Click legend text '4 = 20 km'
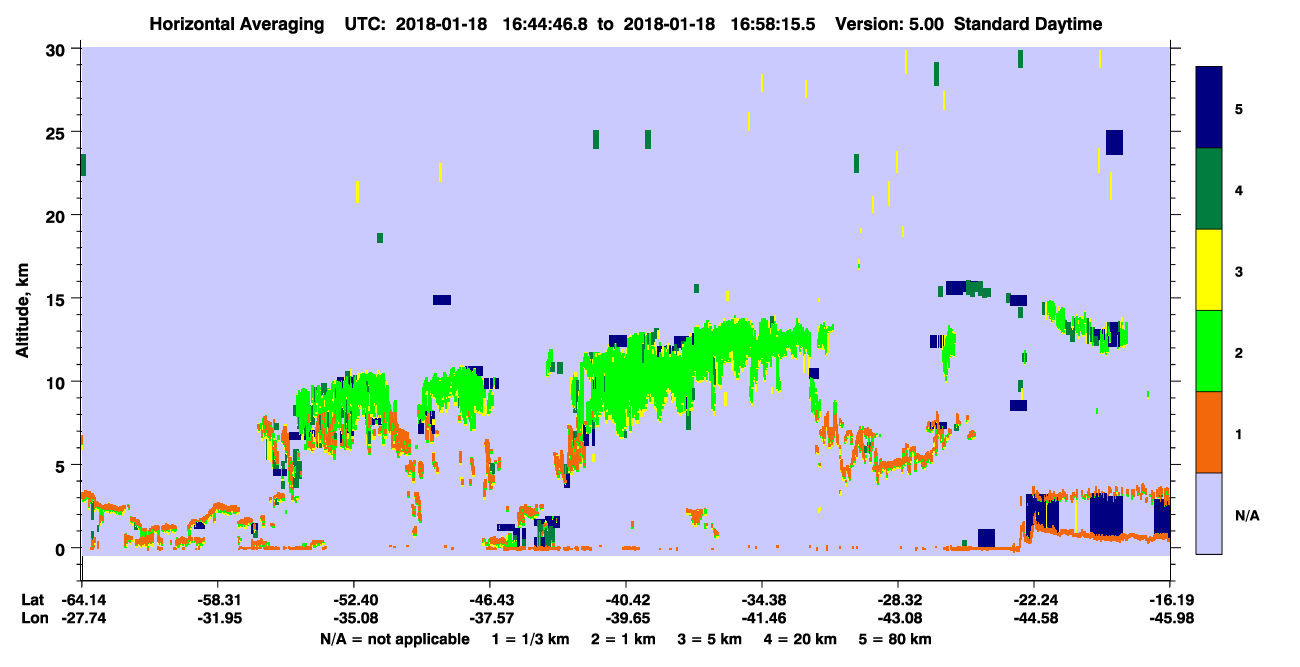The width and height of the screenshot is (1300, 667). (x=803, y=639)
